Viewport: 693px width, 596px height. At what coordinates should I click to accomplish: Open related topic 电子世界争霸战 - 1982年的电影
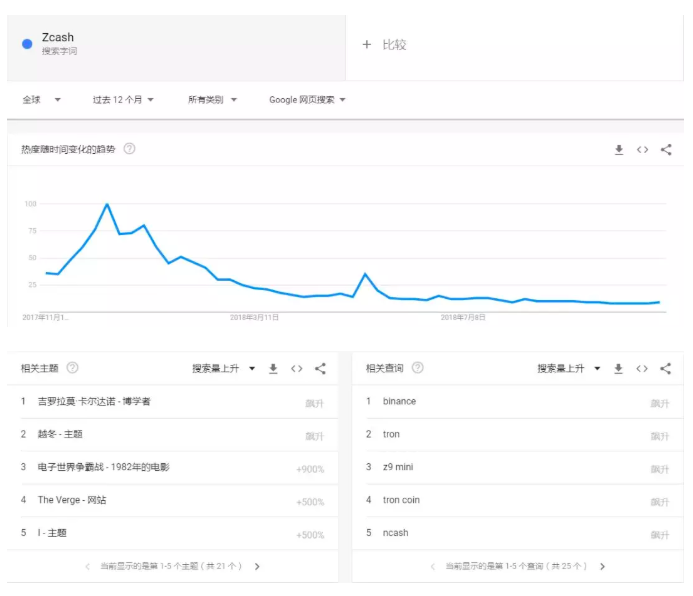click(103, 467)
